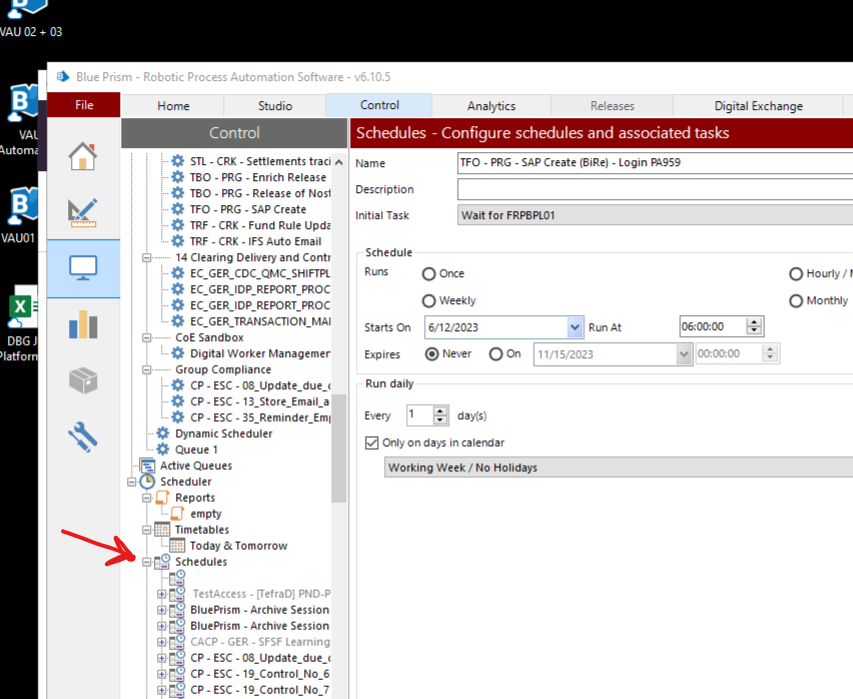Click the Active Queues tree icon
The image size is (853, 699).
click(147, 466)
